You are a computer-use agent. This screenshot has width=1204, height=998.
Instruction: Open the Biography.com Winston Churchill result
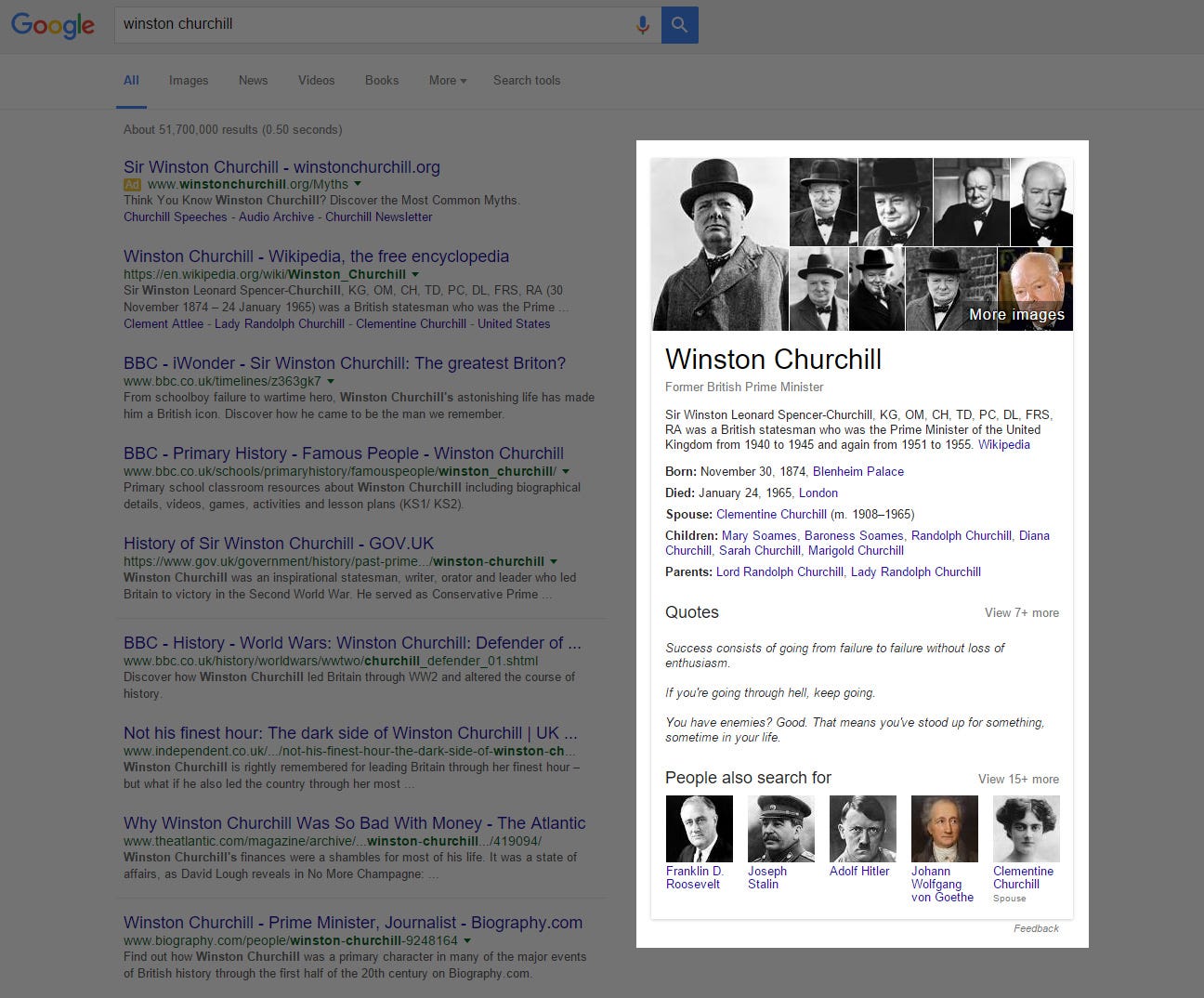353,923
